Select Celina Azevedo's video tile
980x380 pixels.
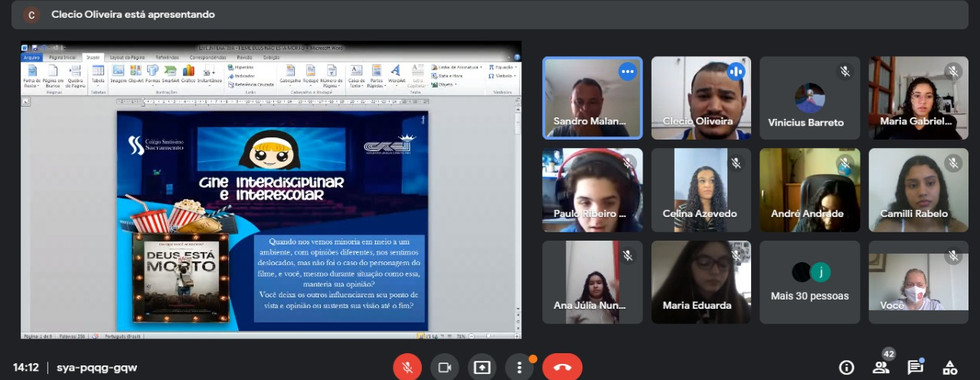pos(701,190)
